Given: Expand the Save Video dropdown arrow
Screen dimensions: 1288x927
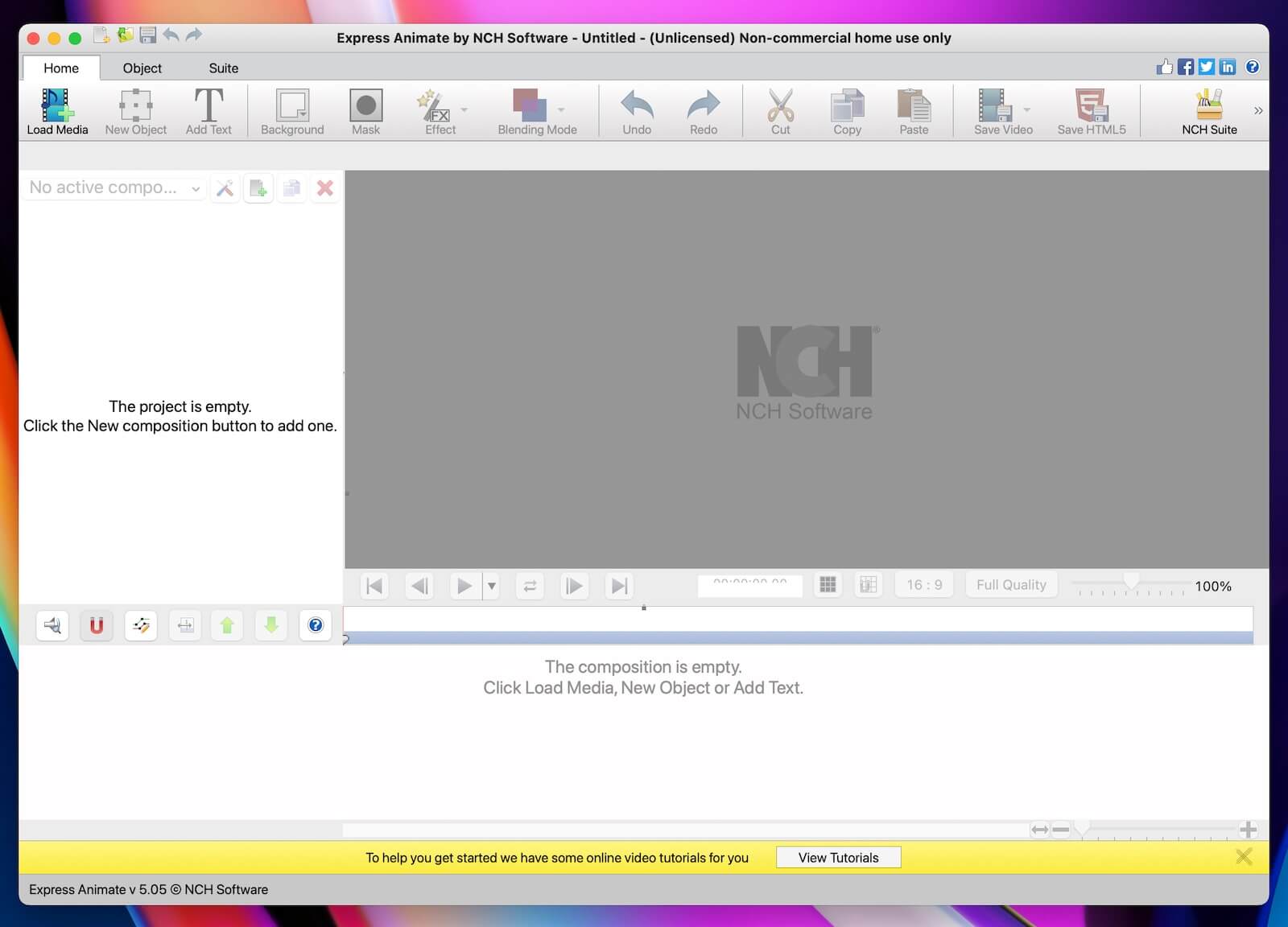Looking at the screenshot, I should [1026, 109].
